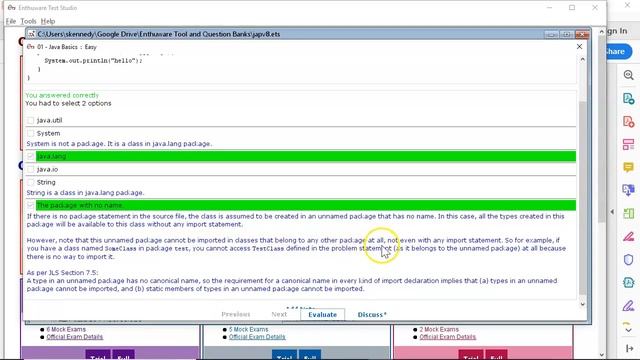The width and height of the screenshot is (640, 360).
Task: Open the red Redact pen tool icon
Action: click(x=629, y=237)
